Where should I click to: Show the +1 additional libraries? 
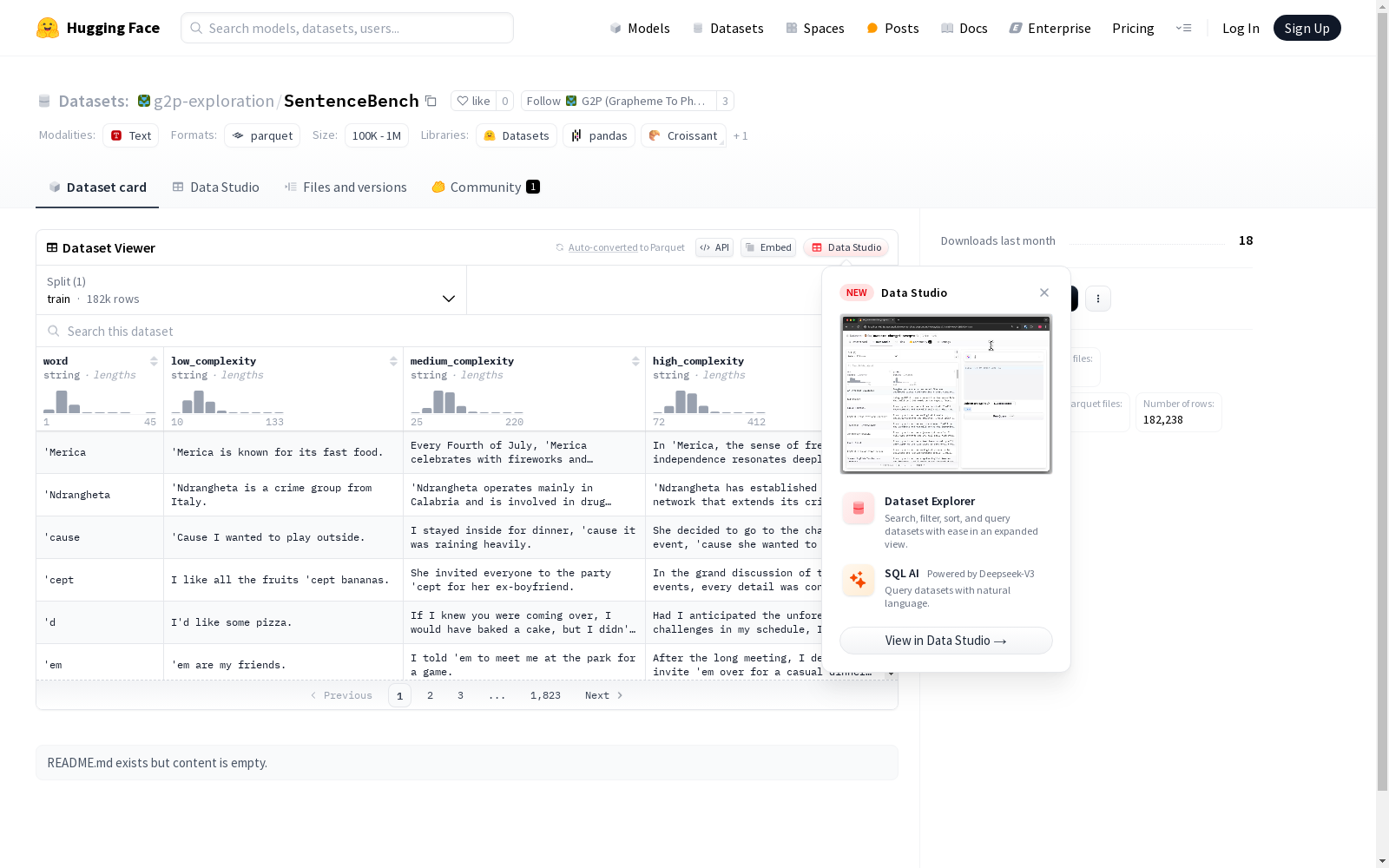[x=741, y=135]
